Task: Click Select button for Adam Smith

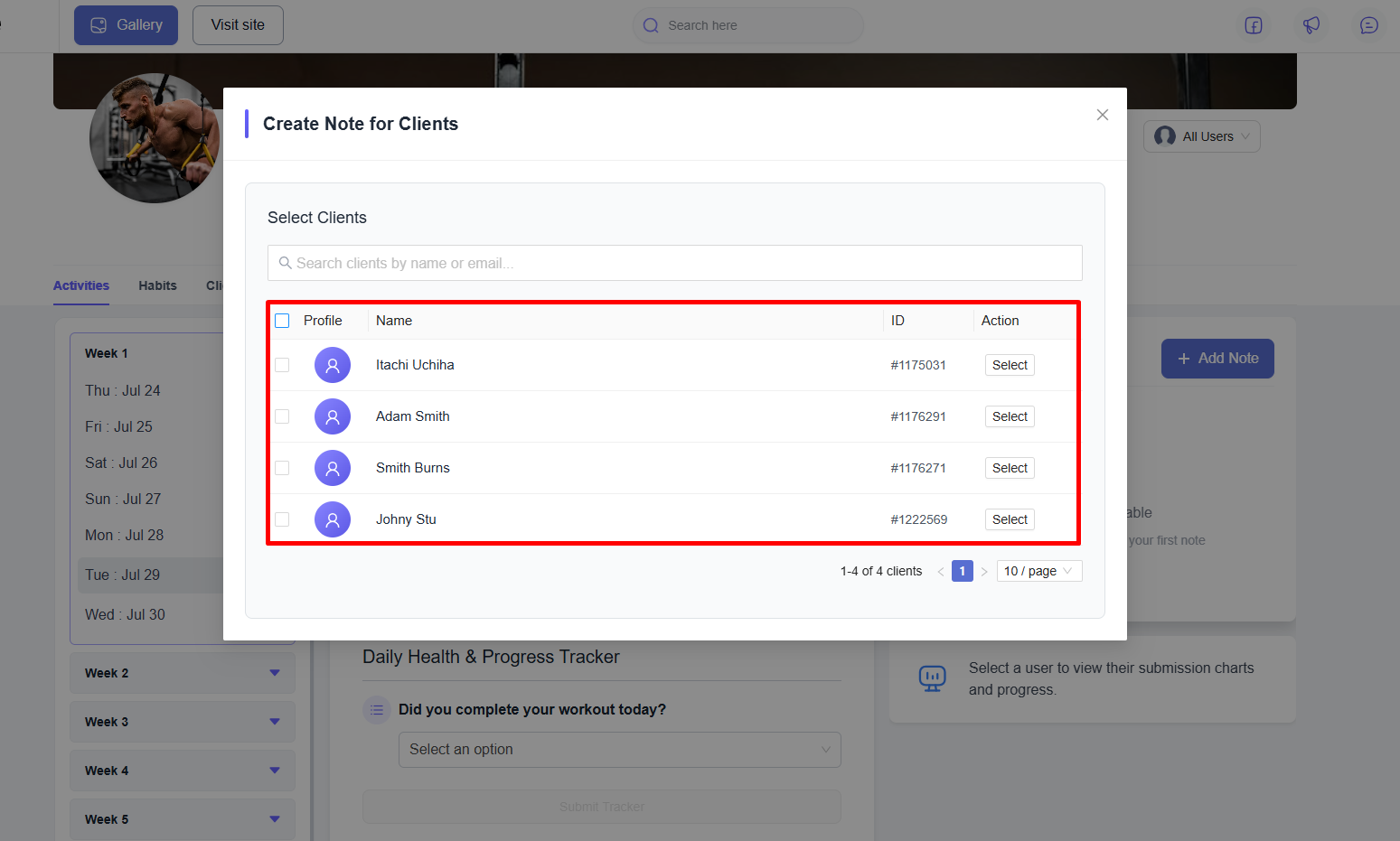Action: (1010, 416)
